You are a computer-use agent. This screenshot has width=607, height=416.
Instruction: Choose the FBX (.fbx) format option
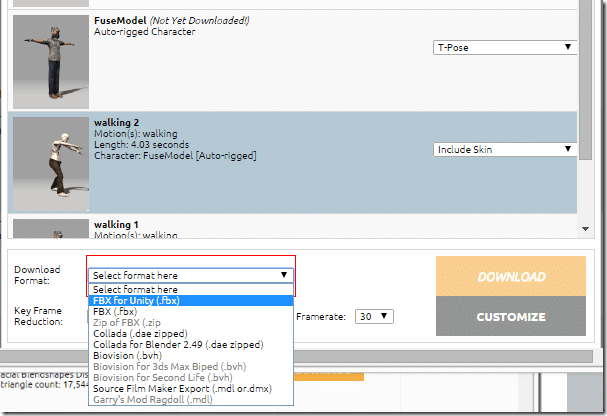(x=190, y=311)
